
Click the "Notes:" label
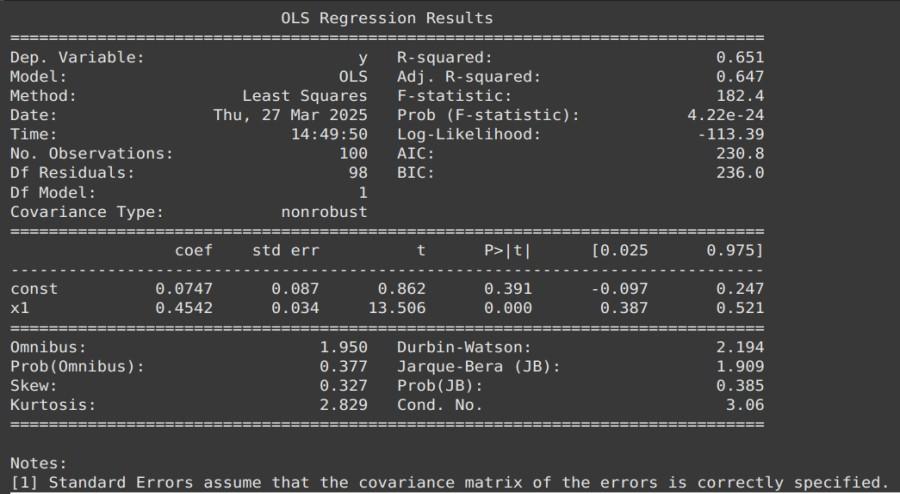point(38,463)
